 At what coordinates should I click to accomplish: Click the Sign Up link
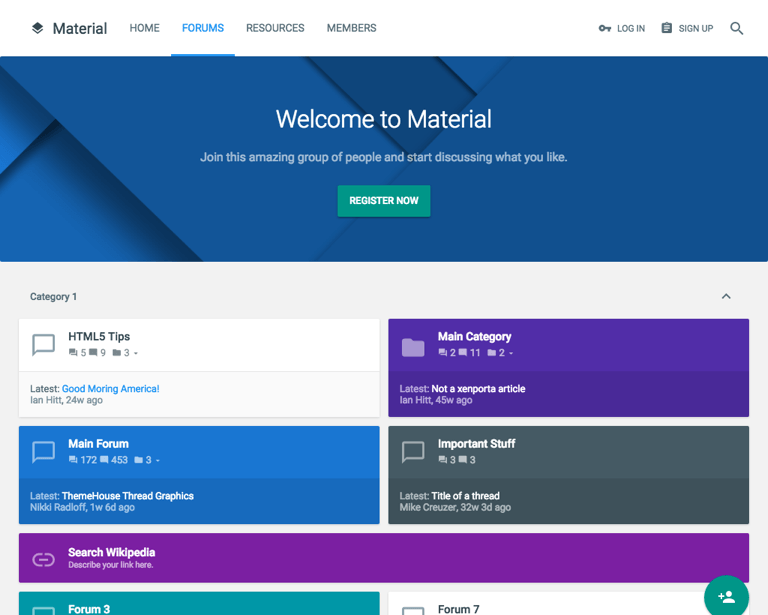tap(687, 29)
